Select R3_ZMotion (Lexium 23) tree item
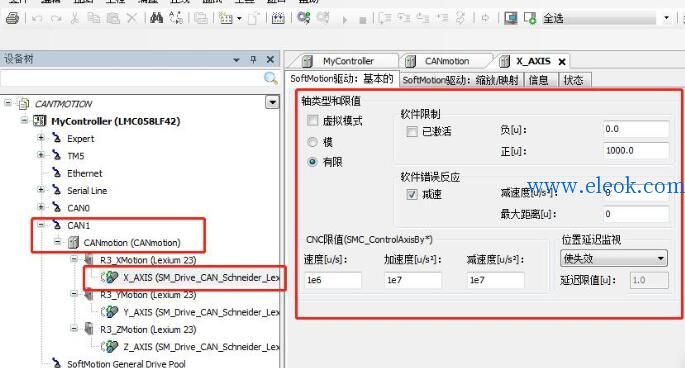 coord(148,330)
